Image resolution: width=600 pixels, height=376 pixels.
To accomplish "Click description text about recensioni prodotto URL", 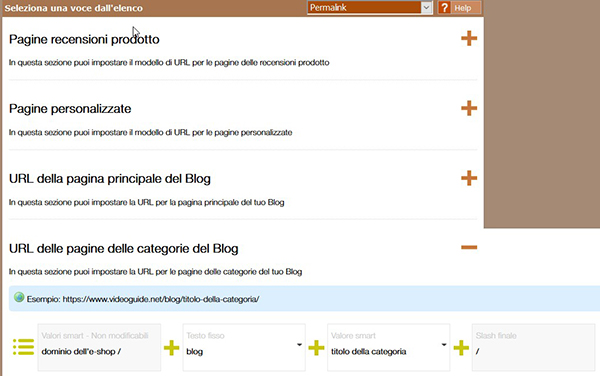I will tap(169, 62).
